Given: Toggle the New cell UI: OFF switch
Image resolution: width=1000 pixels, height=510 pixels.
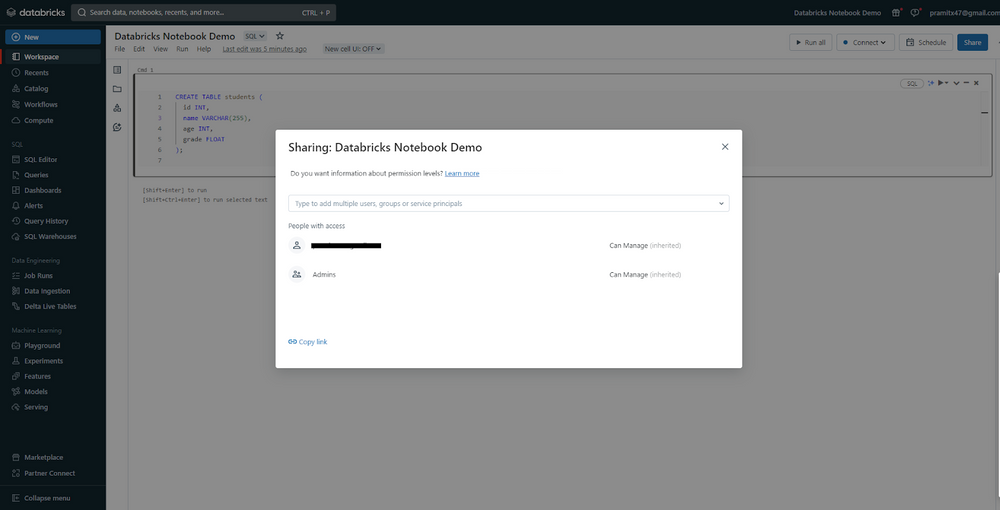Looking at the screenshot, I should (x=353, y=49).
